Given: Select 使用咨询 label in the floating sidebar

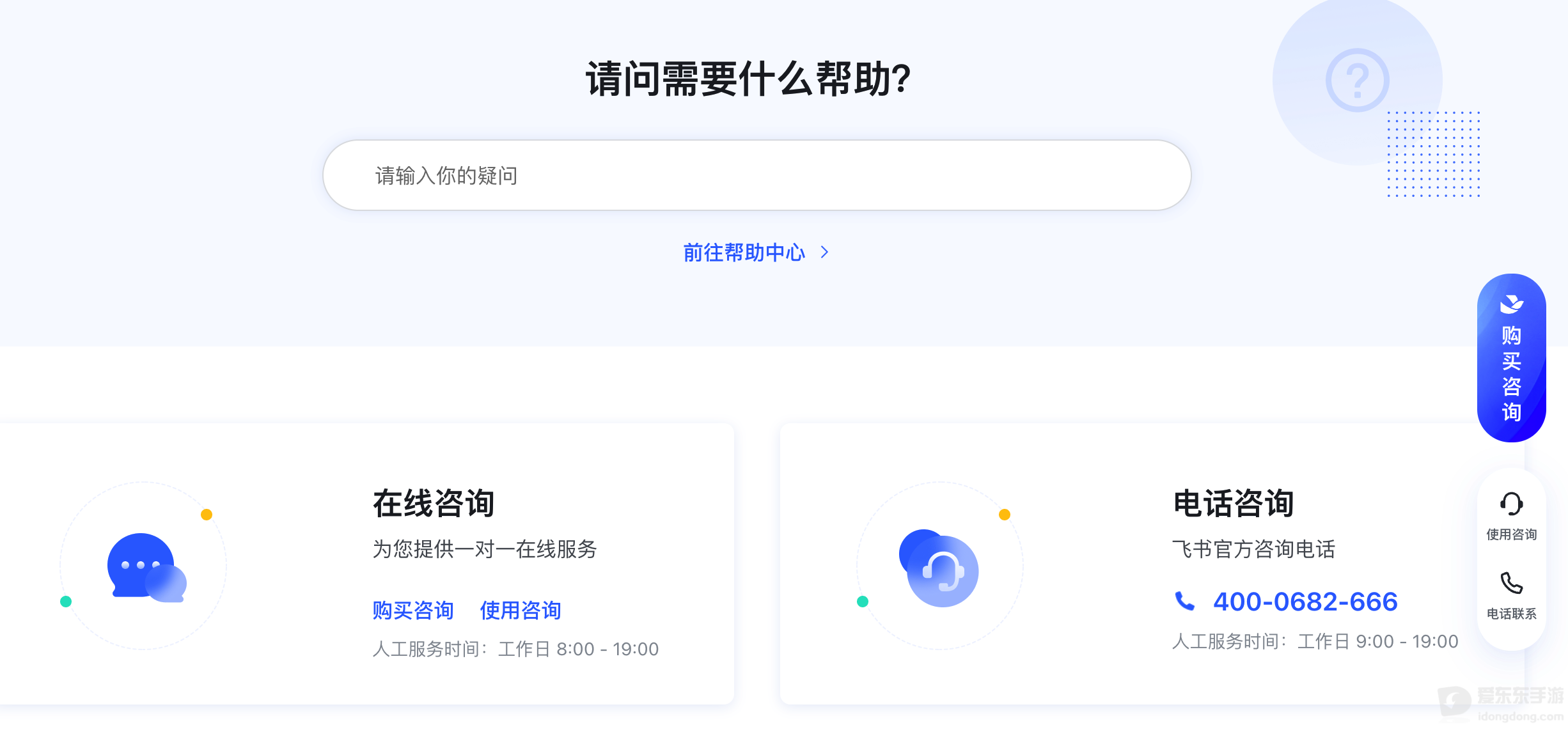Looking at the screenshot, I should click(1512, 534).
